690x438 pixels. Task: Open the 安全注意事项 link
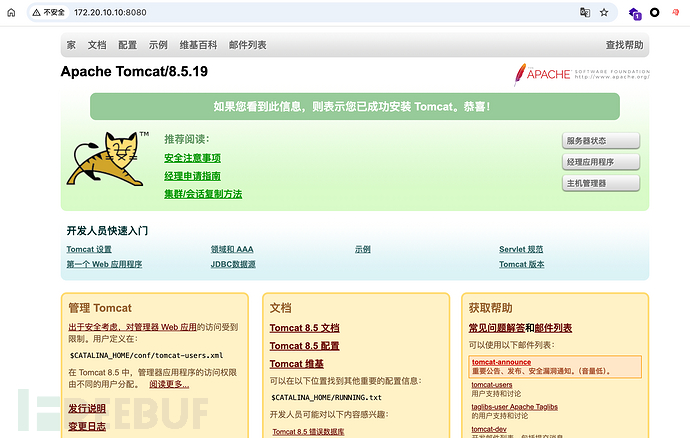(192, 158)
